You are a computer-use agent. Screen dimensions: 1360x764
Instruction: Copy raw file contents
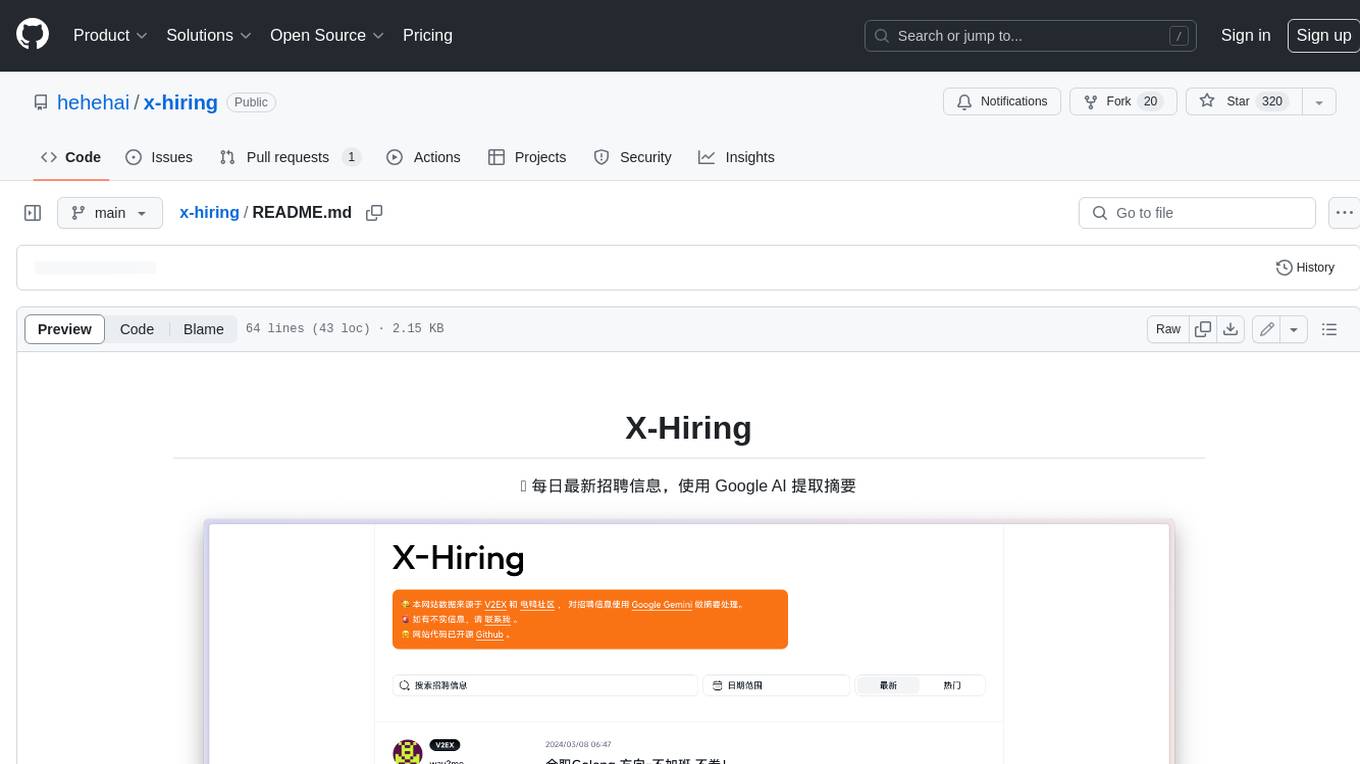[x=1203, y=329]
